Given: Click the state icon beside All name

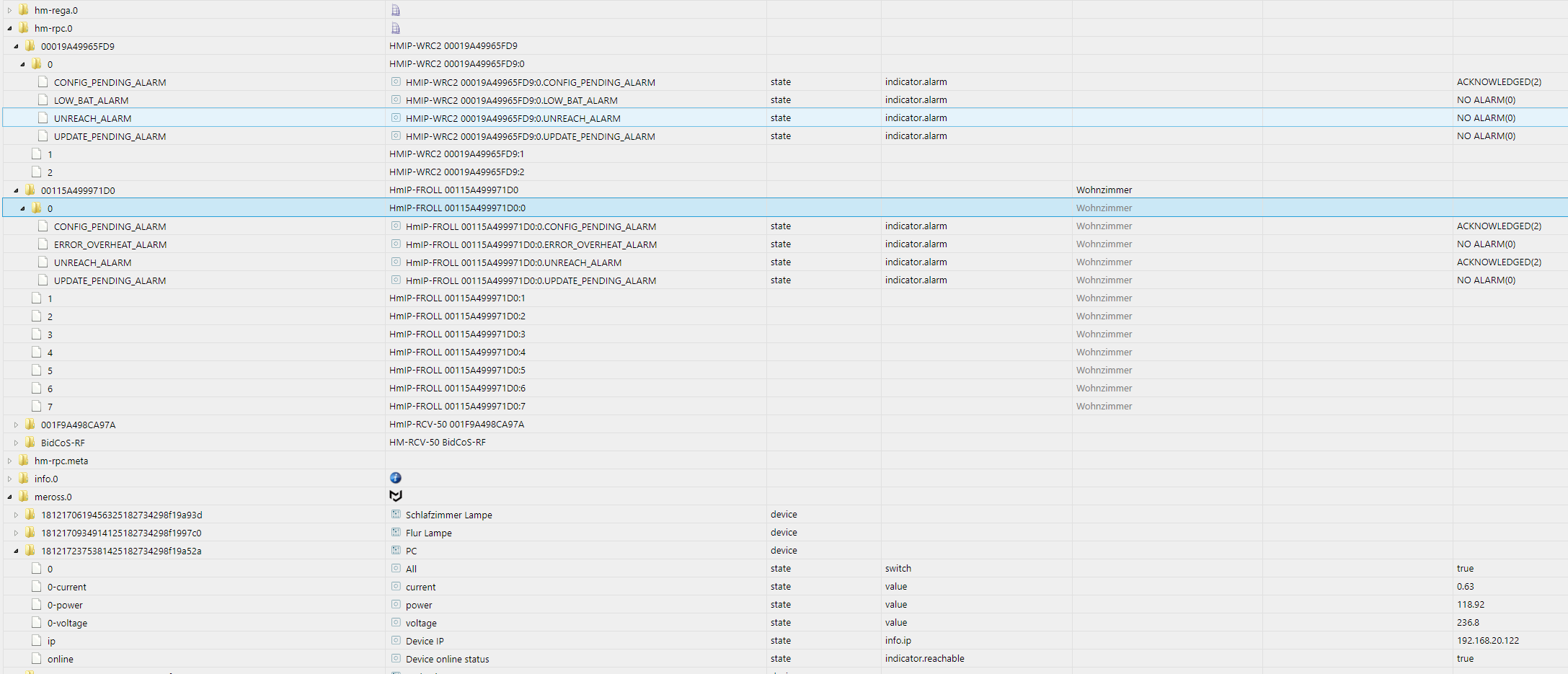Looking at the screenshot, I should 396,568.
